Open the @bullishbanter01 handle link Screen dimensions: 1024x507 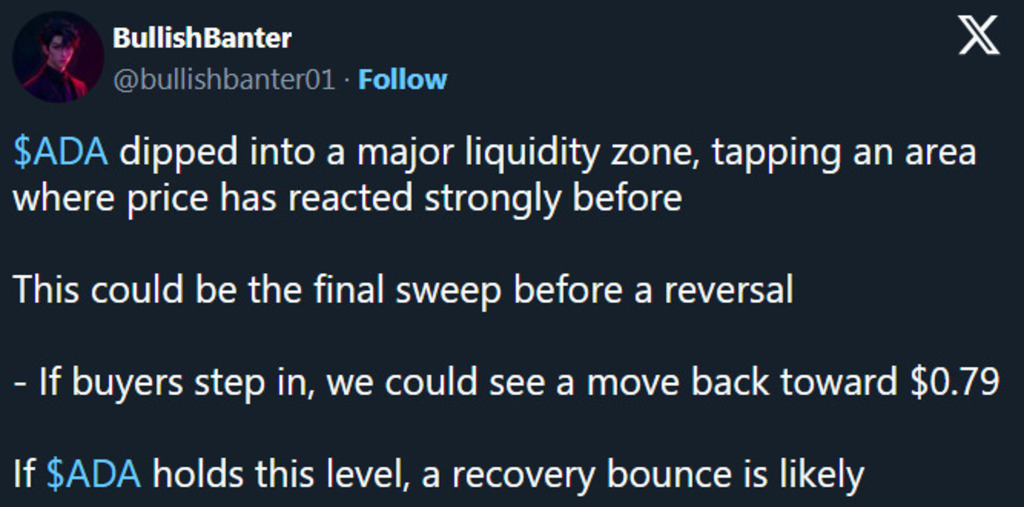tap(224, 79)
